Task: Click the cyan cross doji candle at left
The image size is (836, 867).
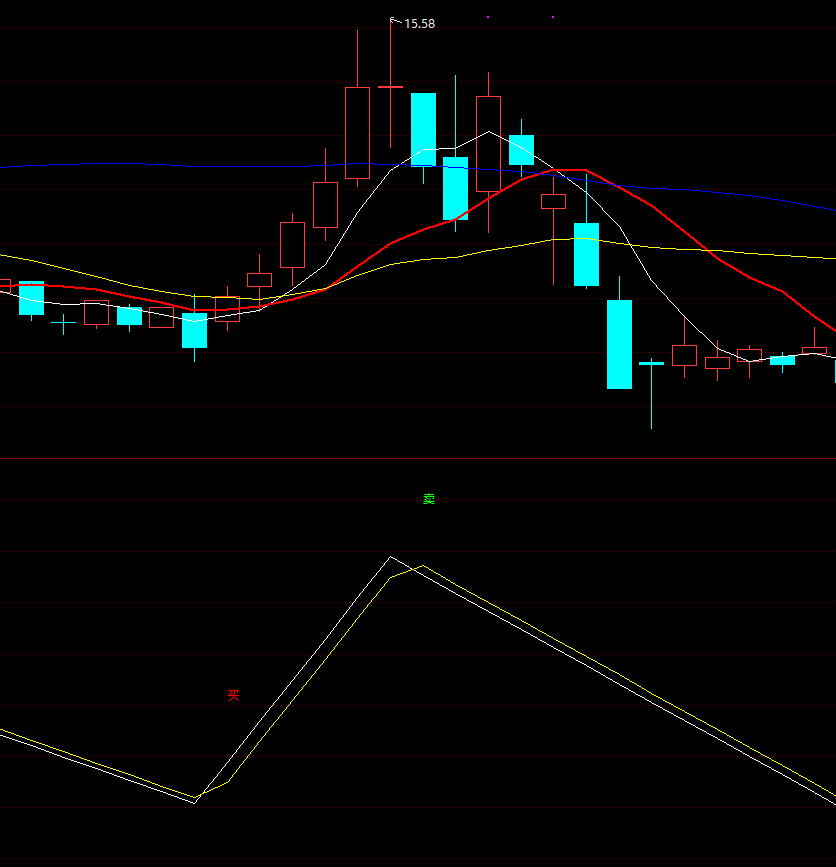Action: [x=64, y=323]
